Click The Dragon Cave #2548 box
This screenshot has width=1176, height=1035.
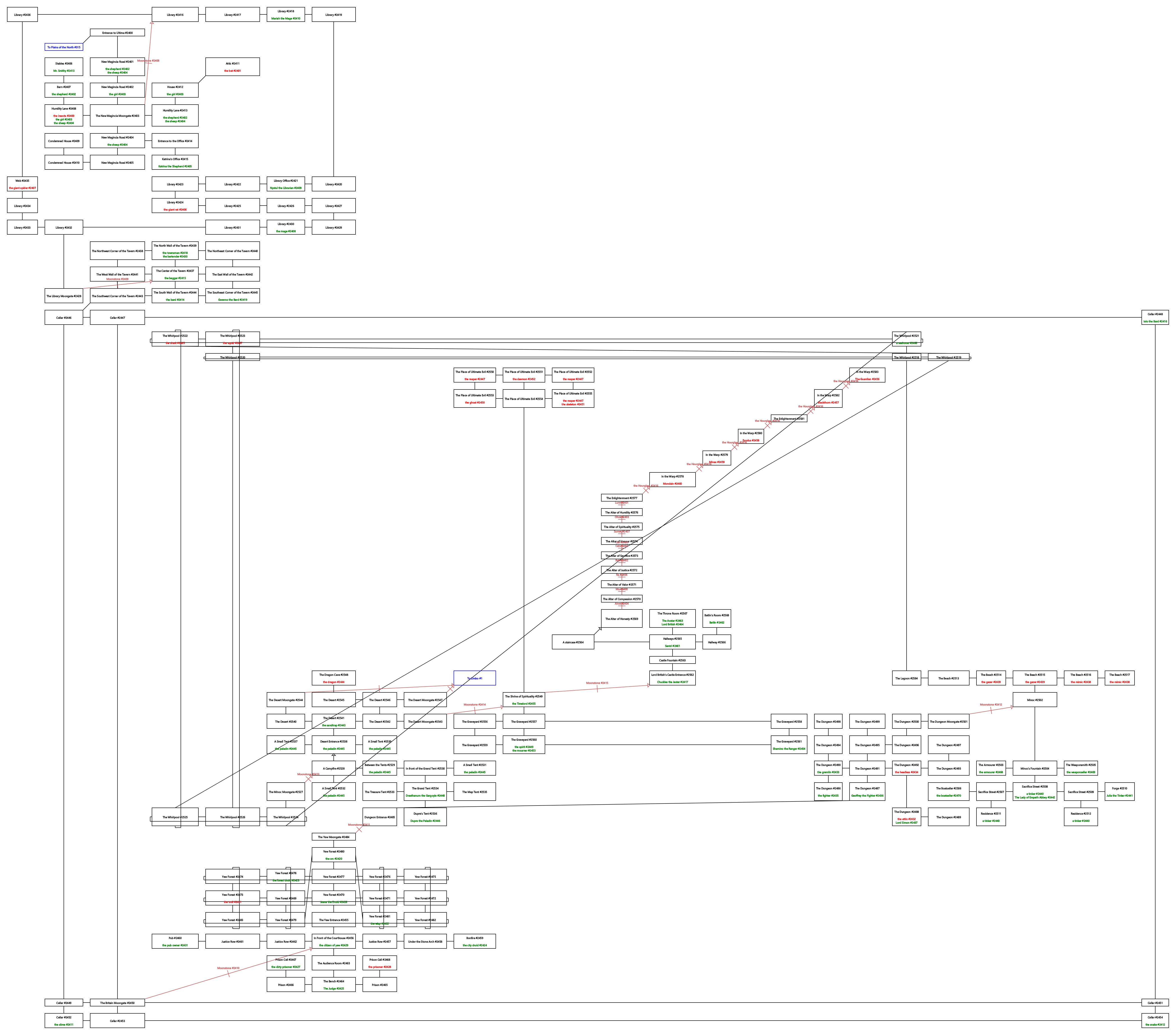coord(334,678)
